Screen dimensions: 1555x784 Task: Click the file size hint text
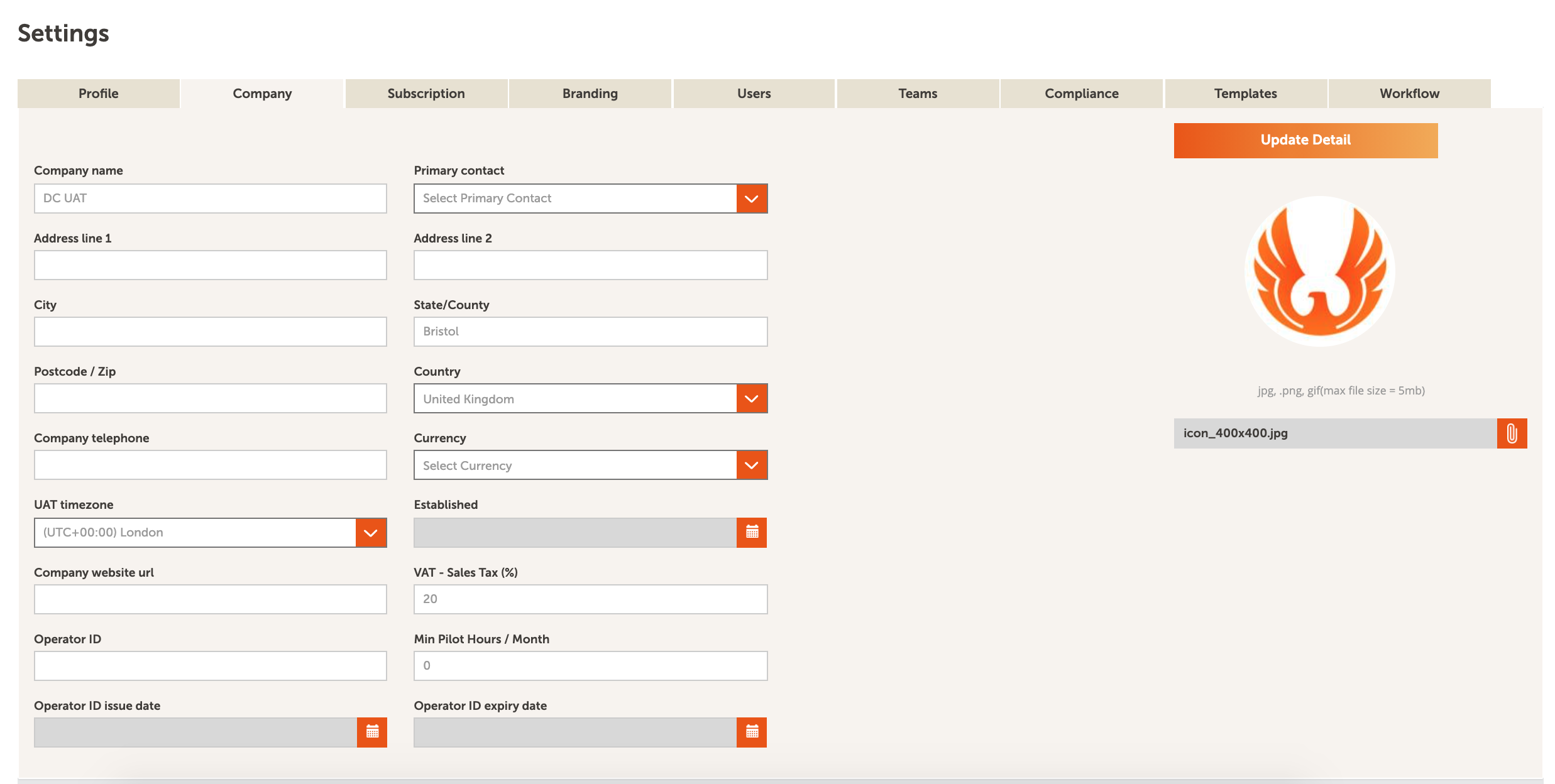point(1341,391)
